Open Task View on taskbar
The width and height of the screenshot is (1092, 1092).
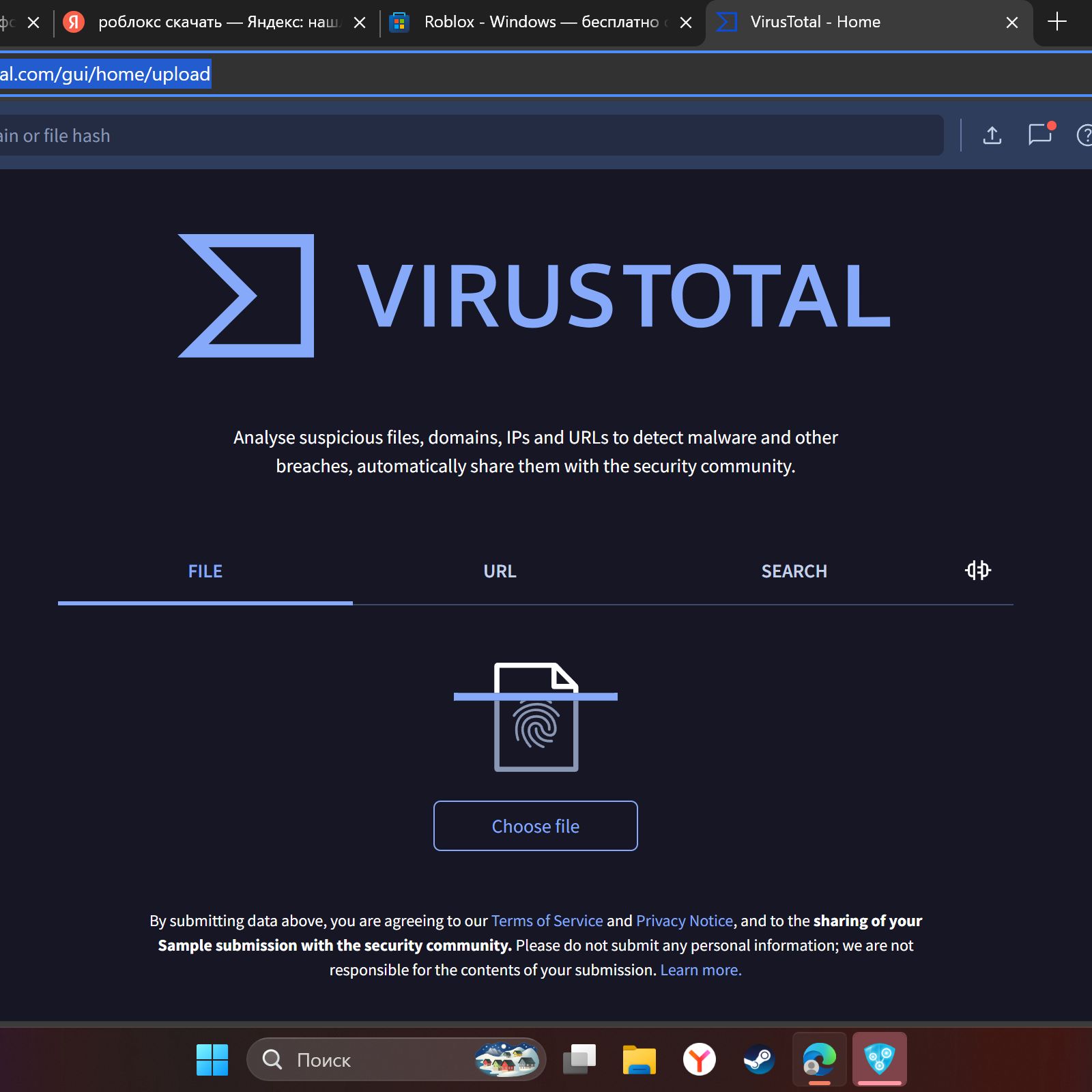coord(579,1060)
